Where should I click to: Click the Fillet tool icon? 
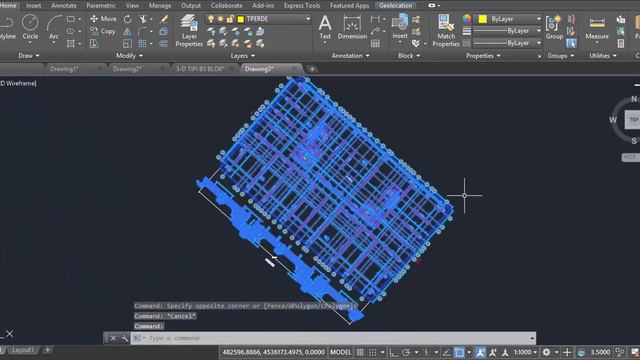(142, 31)
